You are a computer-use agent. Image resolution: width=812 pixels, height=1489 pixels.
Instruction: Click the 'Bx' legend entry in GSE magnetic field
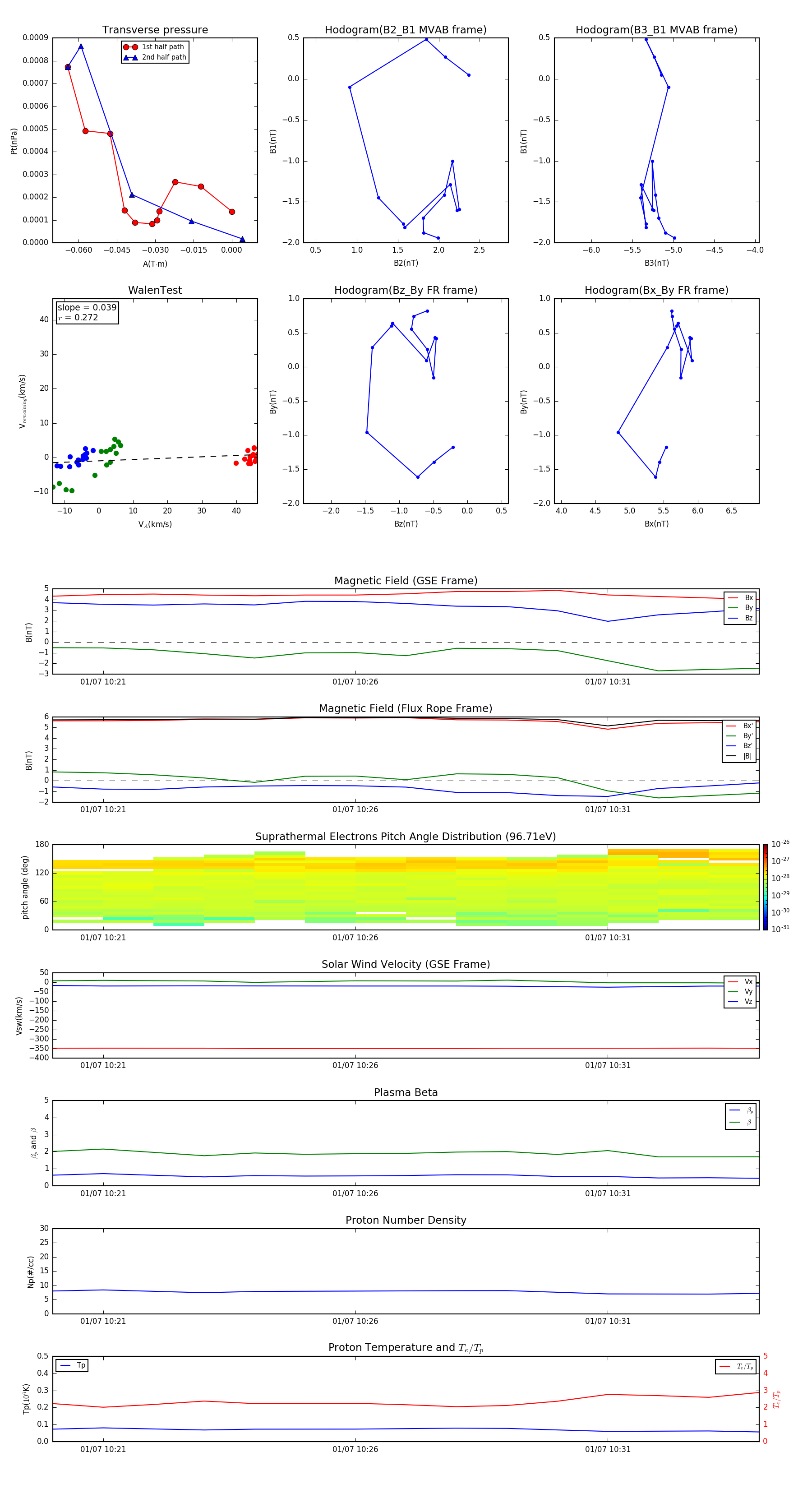coord(740,598)
